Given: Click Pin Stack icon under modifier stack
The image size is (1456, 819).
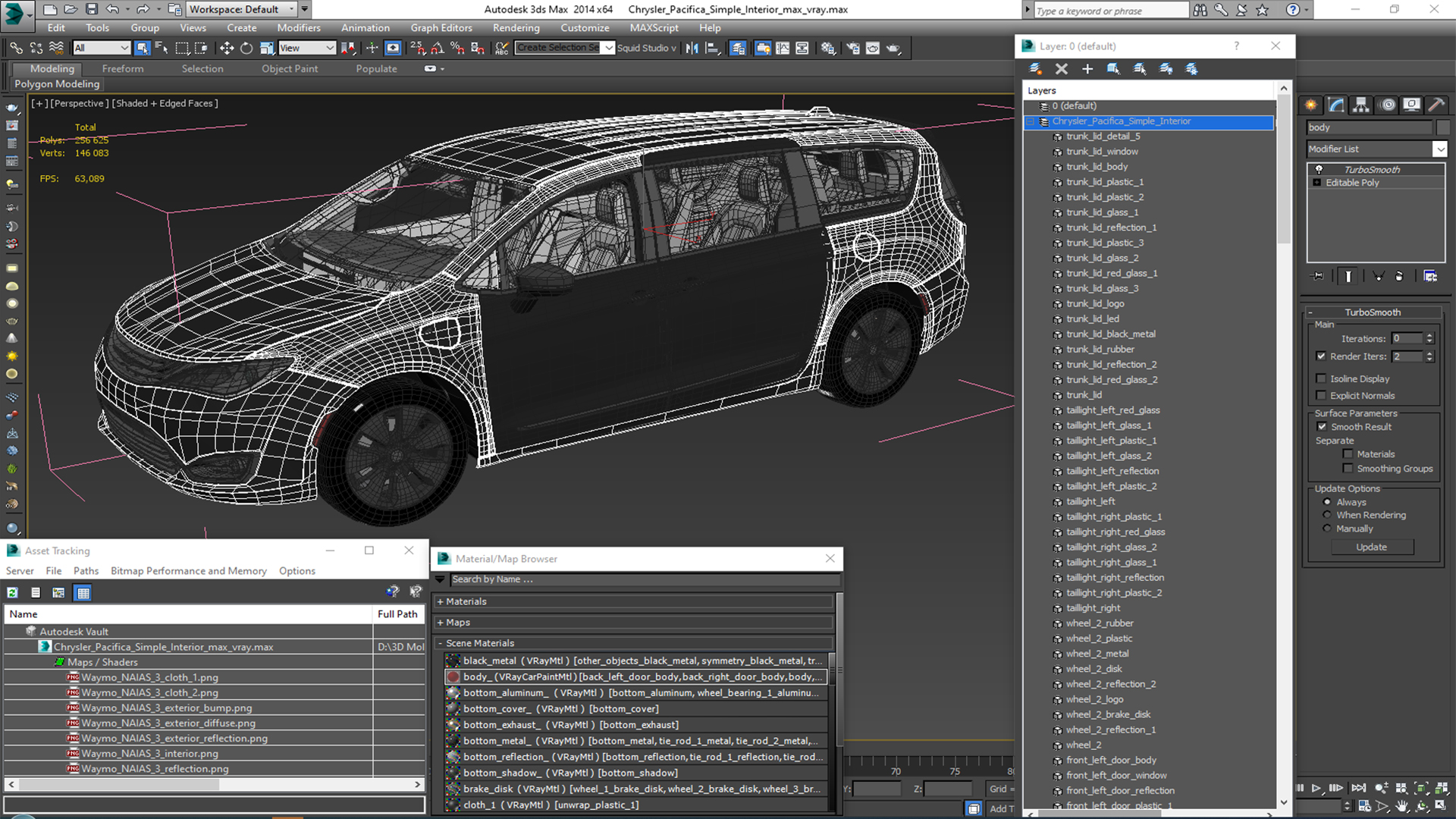Looking at the screenshot, I should tap(1318, 276).
